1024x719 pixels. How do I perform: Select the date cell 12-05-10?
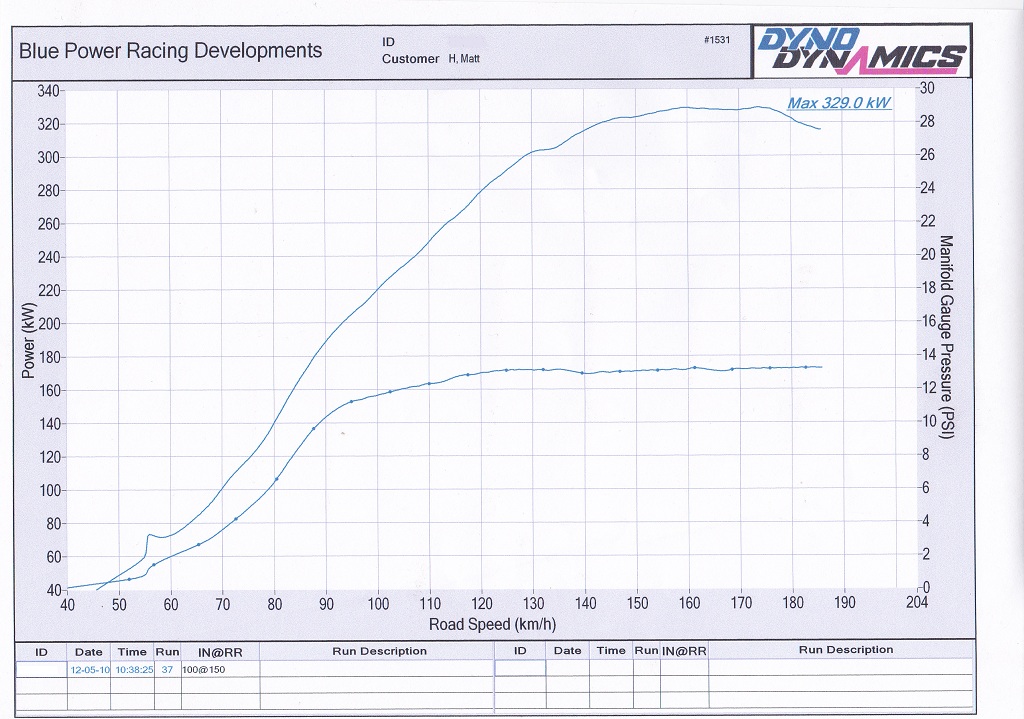tap(88, 669)
